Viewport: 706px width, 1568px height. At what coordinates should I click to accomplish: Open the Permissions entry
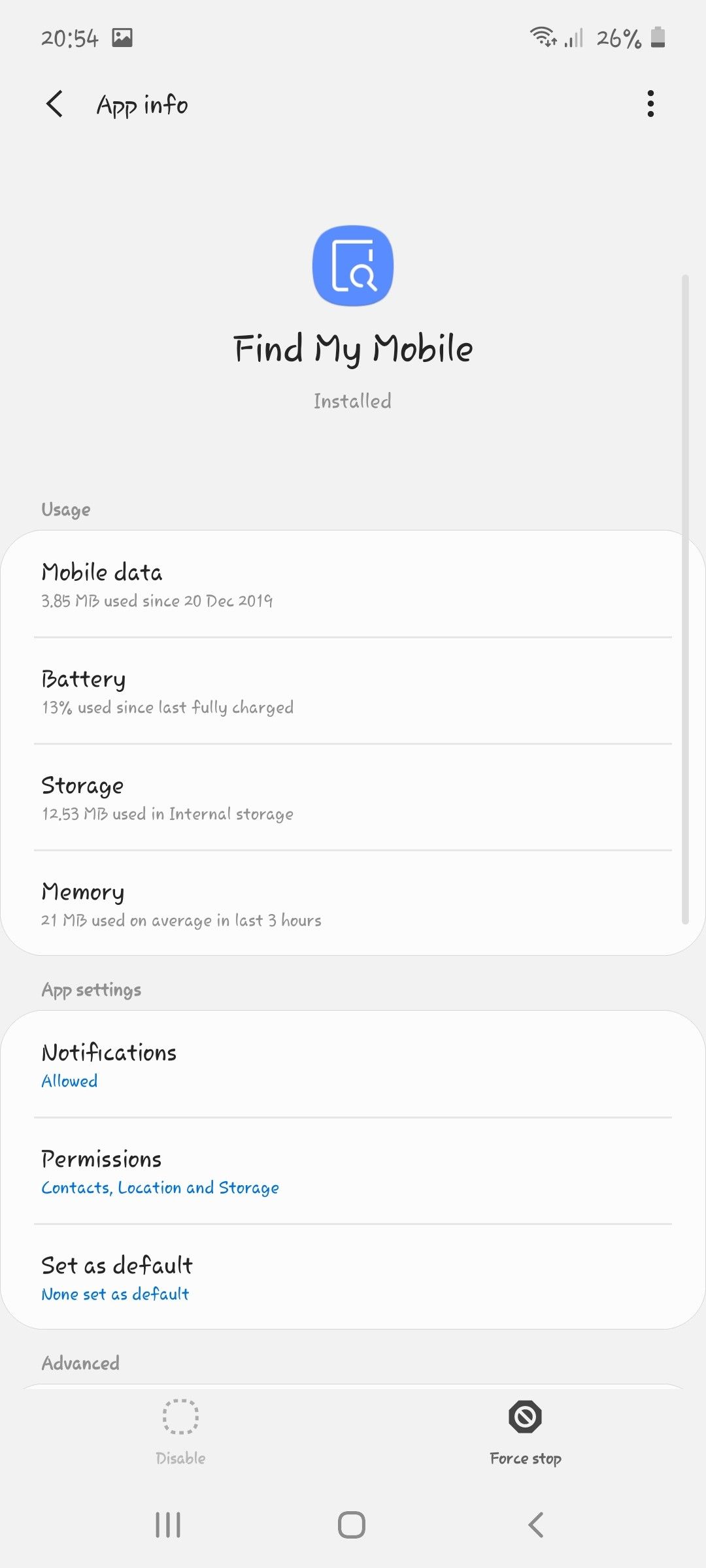(x=353, y=1171)
